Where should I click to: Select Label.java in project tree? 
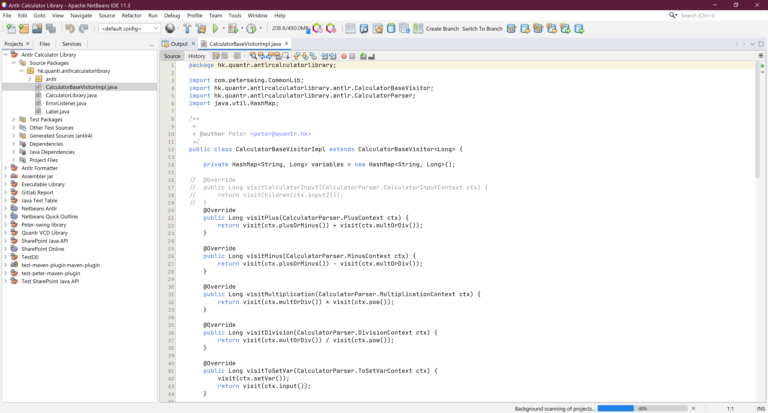(57, 112)
